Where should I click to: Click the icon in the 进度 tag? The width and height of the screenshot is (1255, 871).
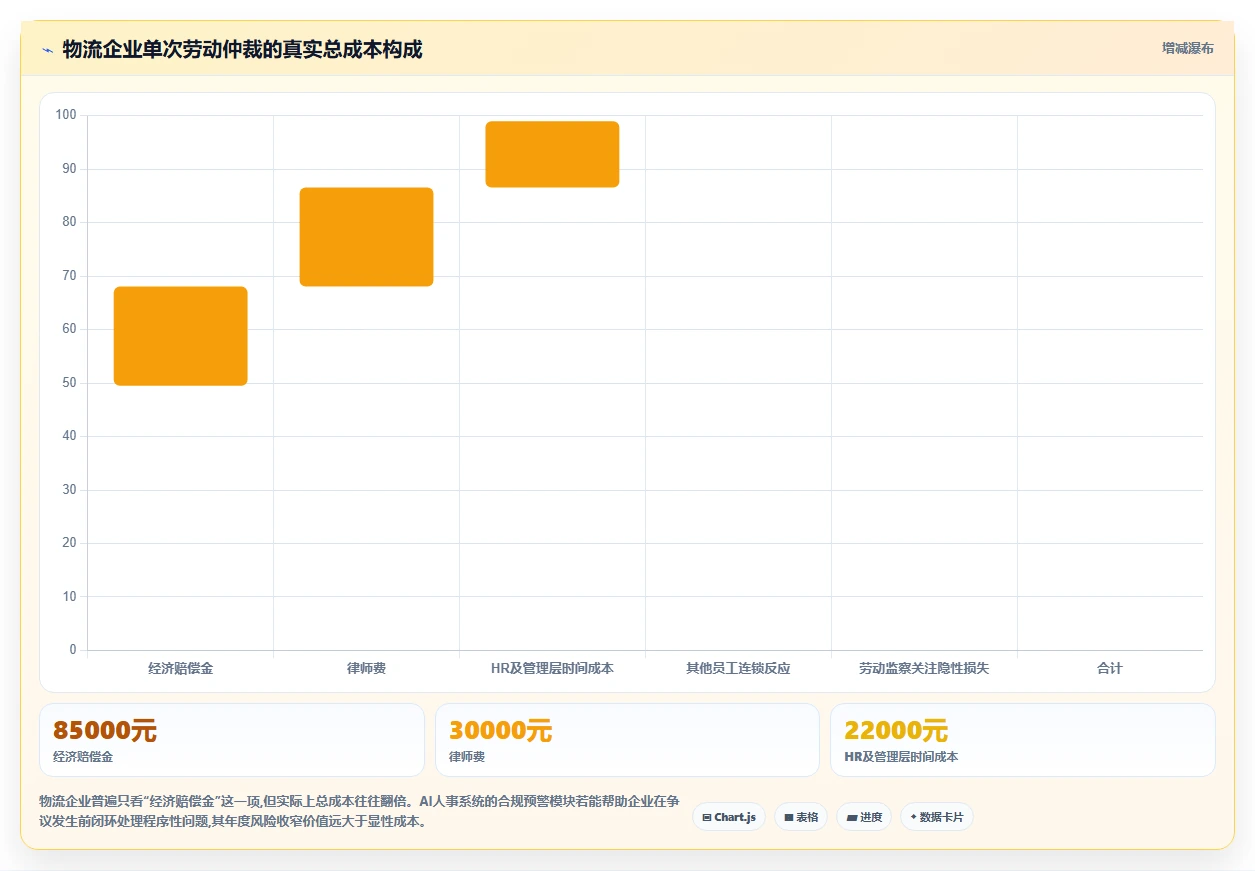coord(851,817)
